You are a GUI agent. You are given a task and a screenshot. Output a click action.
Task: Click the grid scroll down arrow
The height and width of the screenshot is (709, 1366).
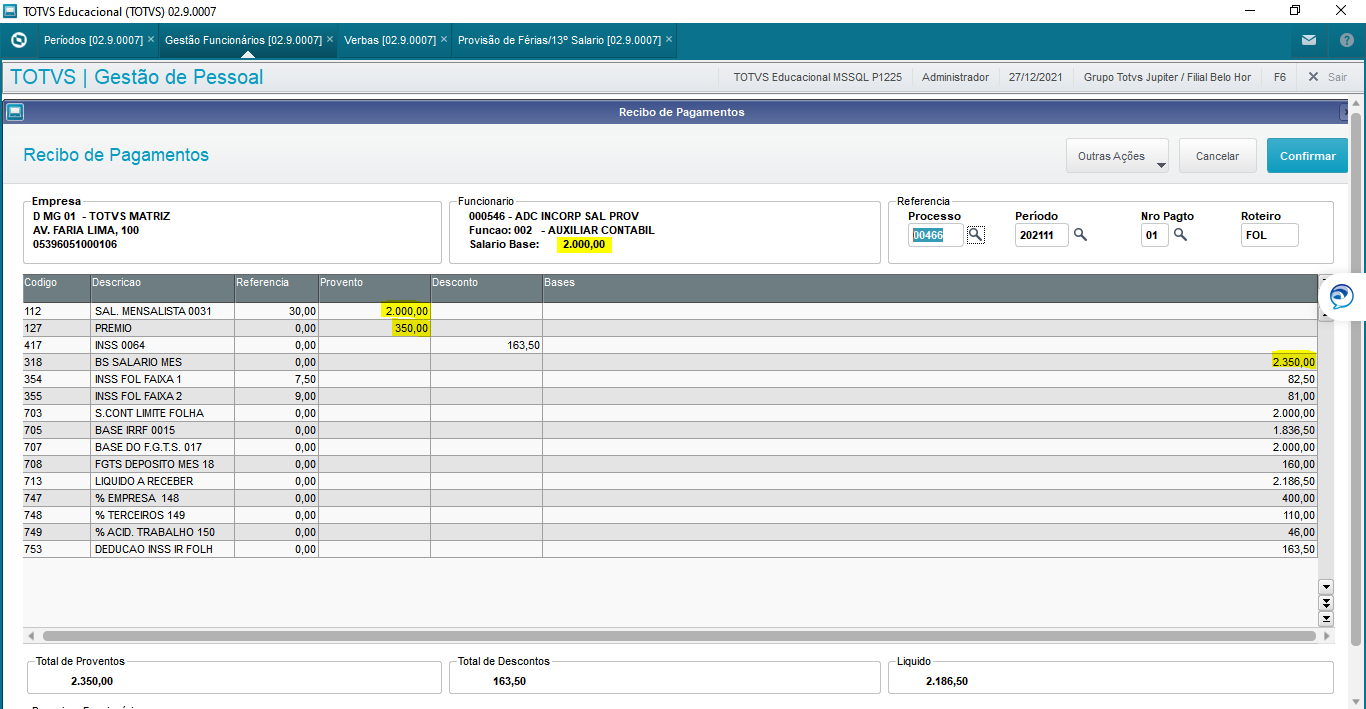pos(1326,586)
